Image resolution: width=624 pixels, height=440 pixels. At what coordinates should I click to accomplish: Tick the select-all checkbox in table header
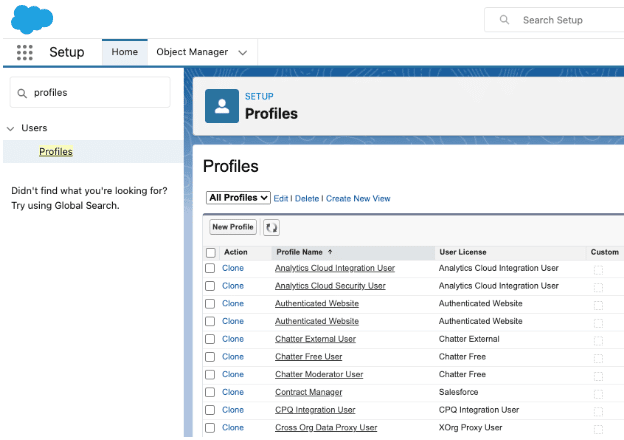click(211, 253)
